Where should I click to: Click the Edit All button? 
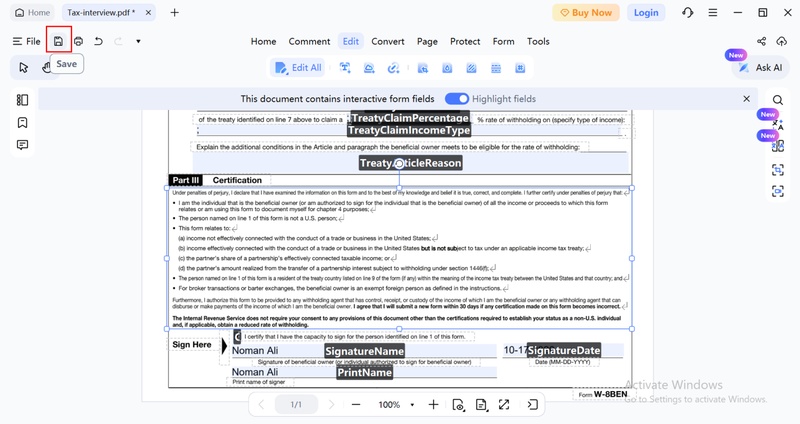pyautogui.click(x=298, y=68)
